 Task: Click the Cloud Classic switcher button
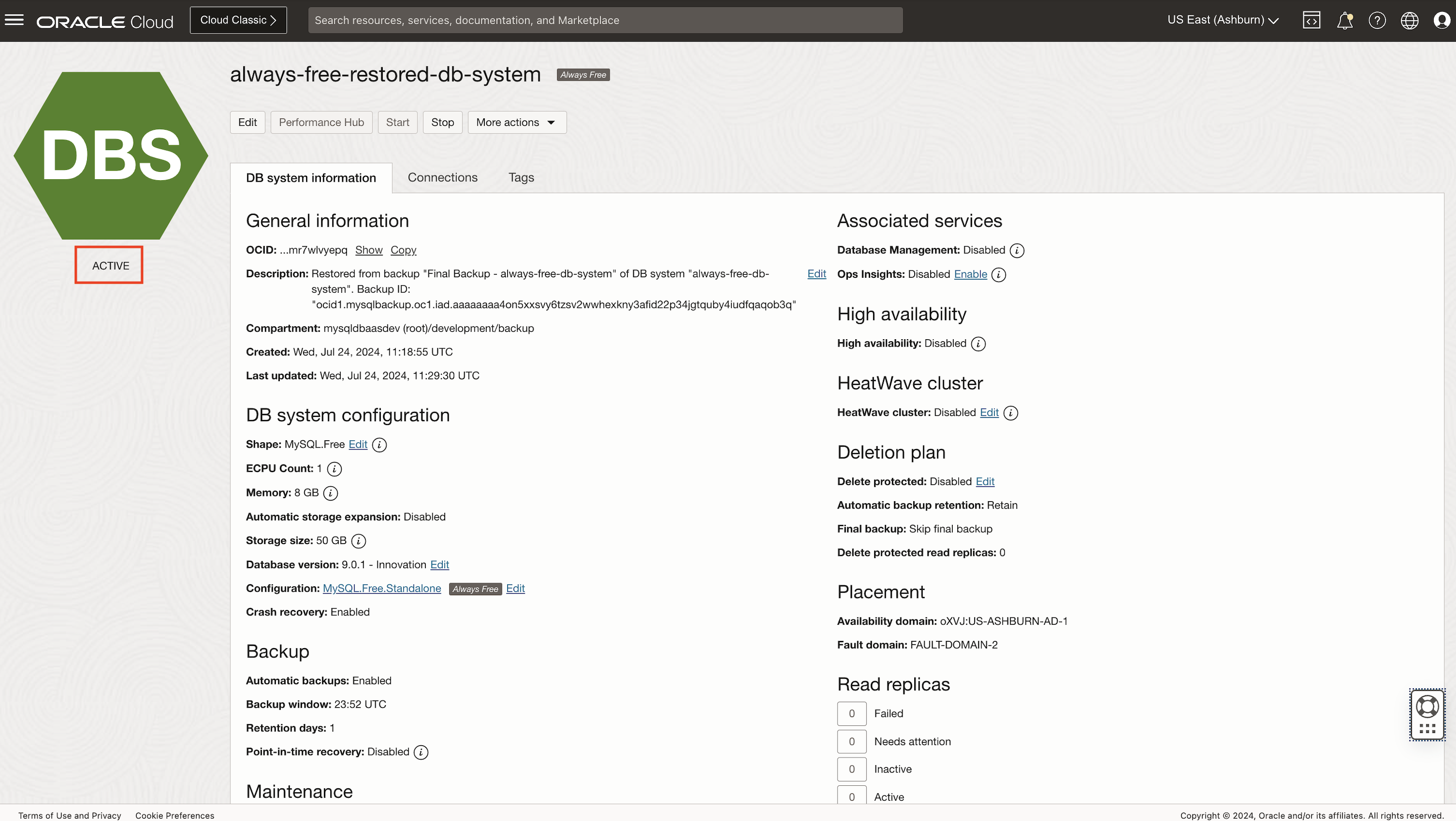coord(238,20)
